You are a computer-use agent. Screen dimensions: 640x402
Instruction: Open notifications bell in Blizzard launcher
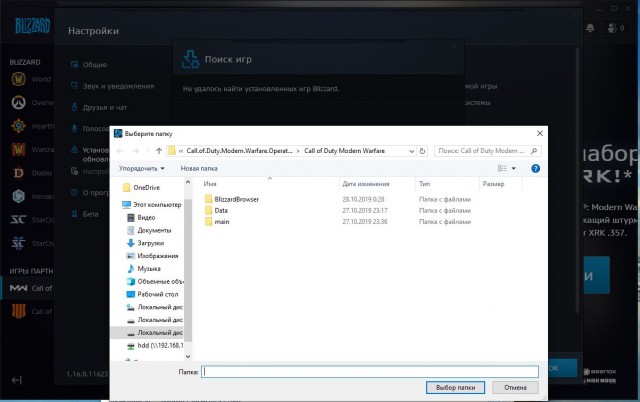590,28
